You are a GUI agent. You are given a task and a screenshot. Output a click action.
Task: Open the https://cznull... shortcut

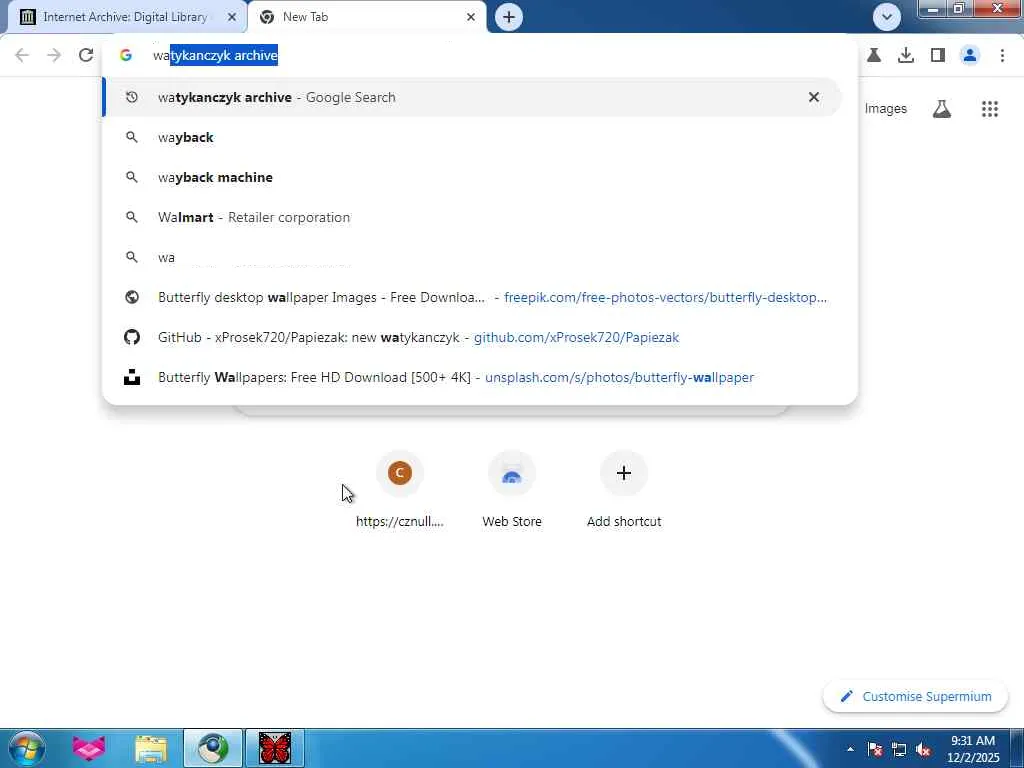pyautogui.click(x=400, y=488)
